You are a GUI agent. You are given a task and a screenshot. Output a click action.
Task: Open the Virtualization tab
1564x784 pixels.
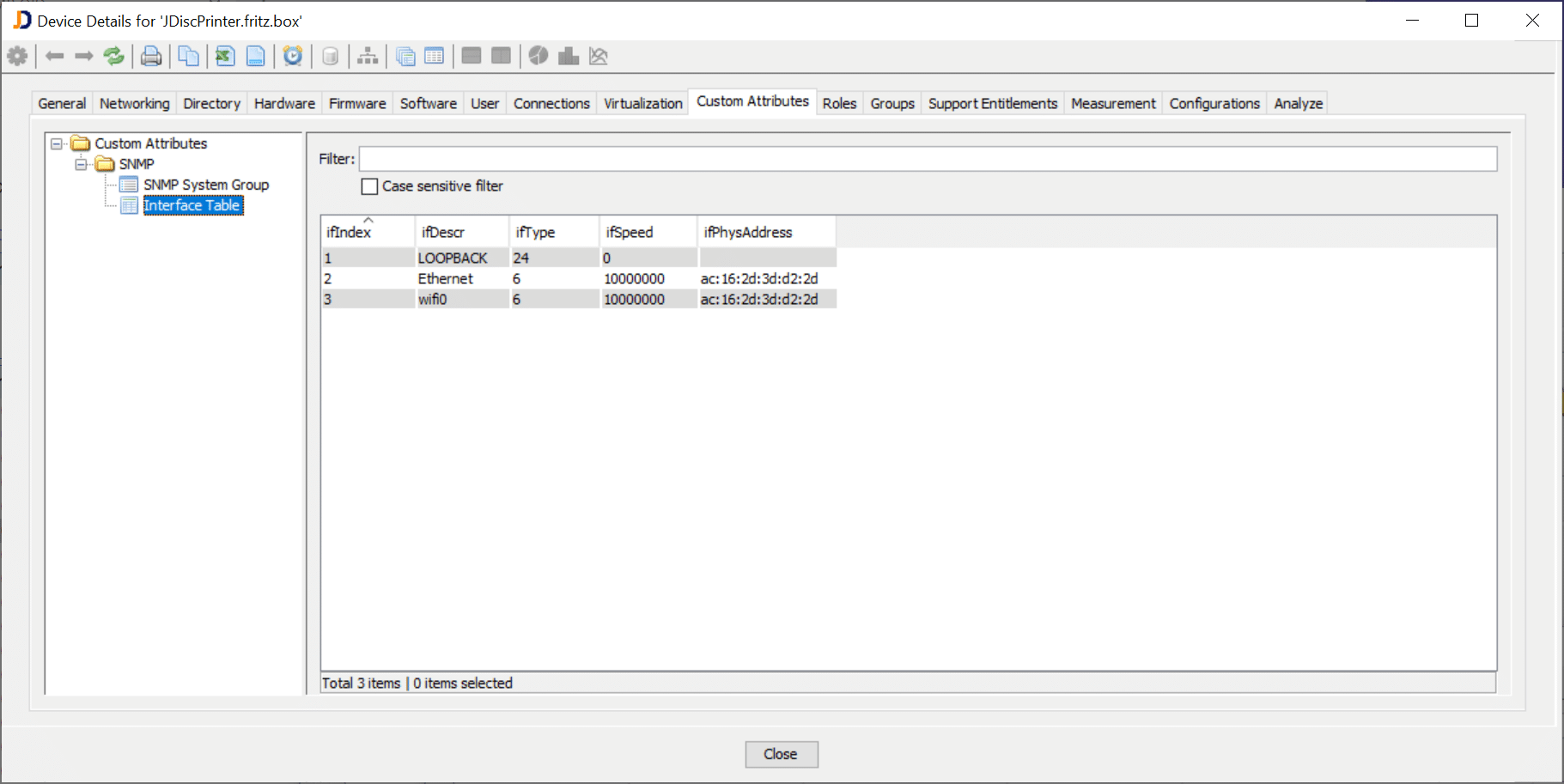[642, 102]
